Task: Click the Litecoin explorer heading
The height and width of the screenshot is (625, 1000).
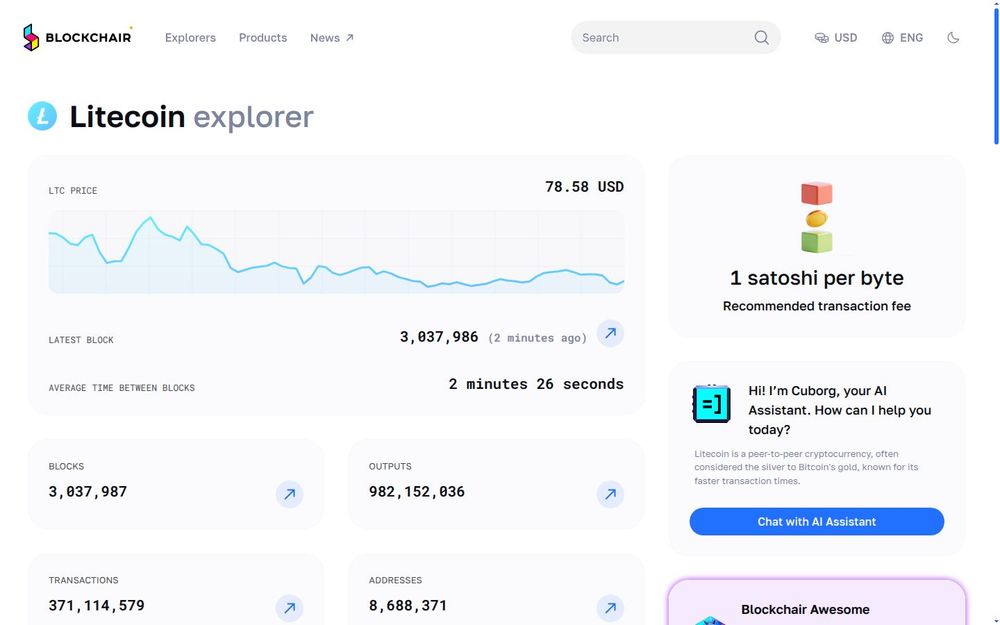Action: point(191,117)
